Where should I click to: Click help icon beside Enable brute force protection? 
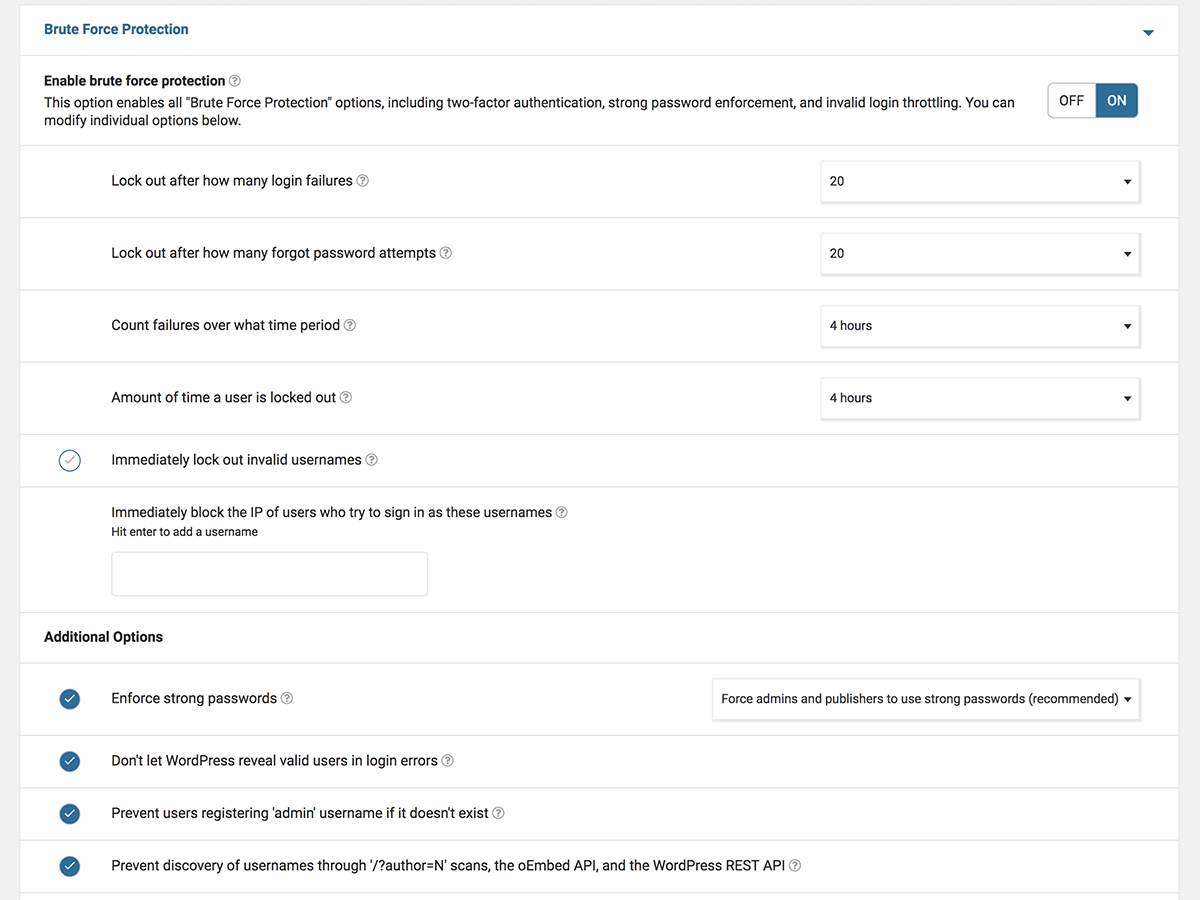pos(235,81)
